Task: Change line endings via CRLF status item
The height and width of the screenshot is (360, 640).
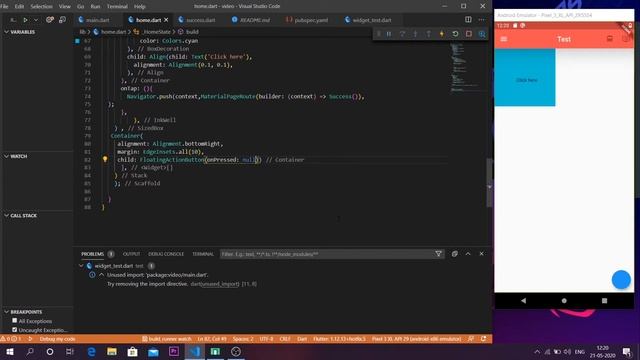Action: point(285,339)
